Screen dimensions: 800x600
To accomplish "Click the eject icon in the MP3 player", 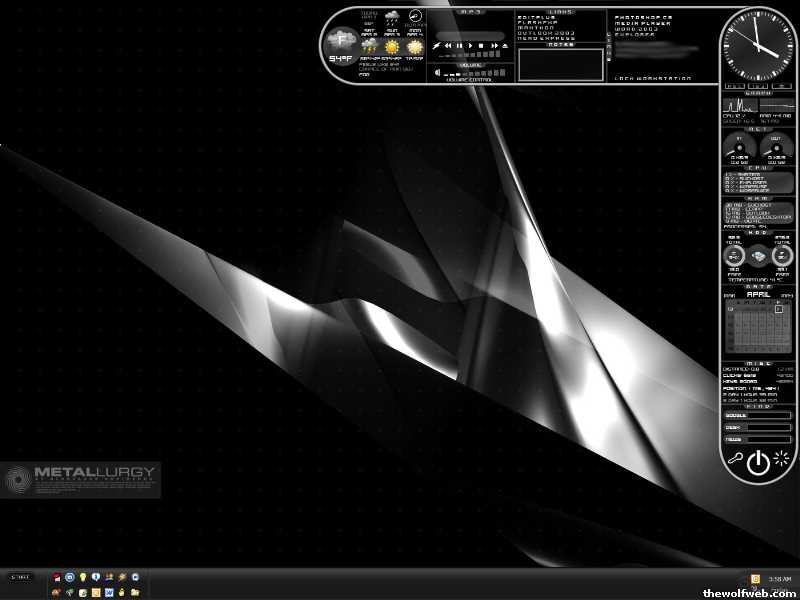I will pos(505,45).
